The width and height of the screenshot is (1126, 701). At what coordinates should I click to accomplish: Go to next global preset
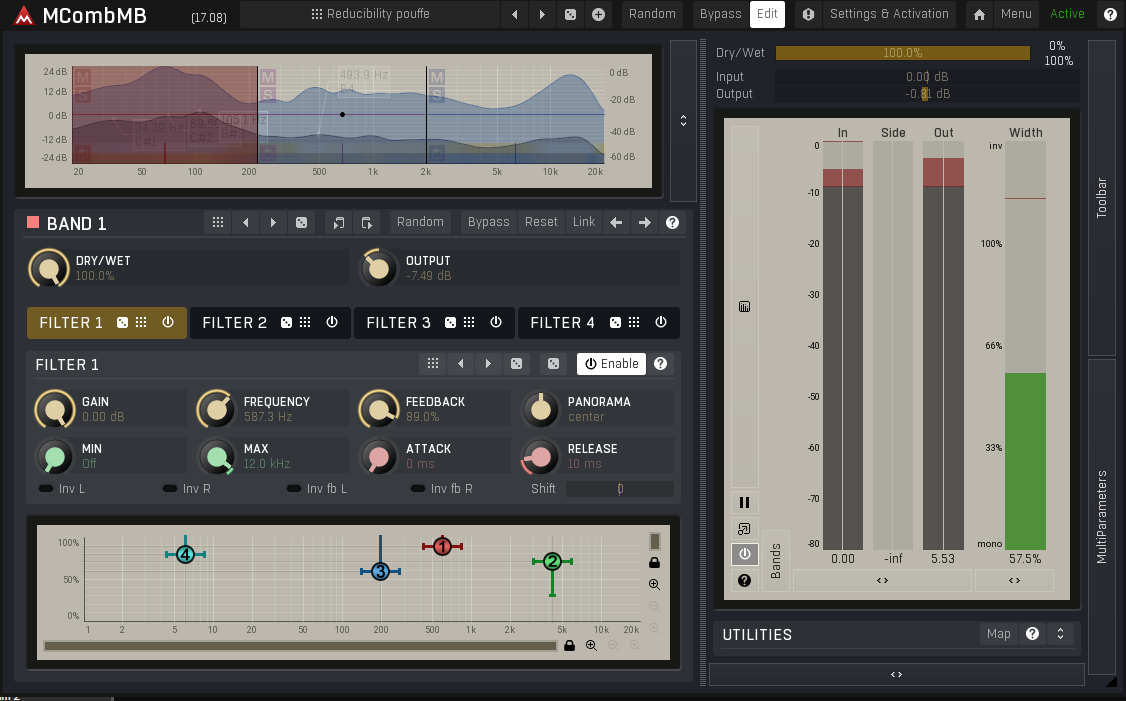click(542, 14)
